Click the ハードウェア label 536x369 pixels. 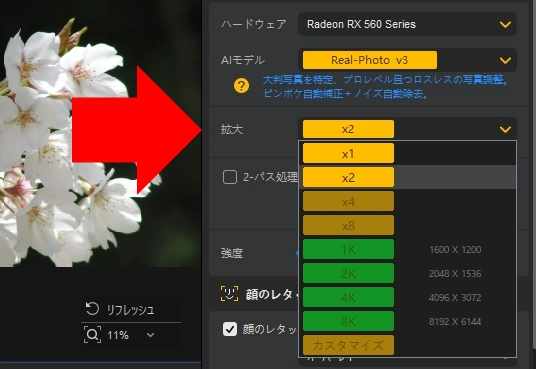tap(254, 24)
